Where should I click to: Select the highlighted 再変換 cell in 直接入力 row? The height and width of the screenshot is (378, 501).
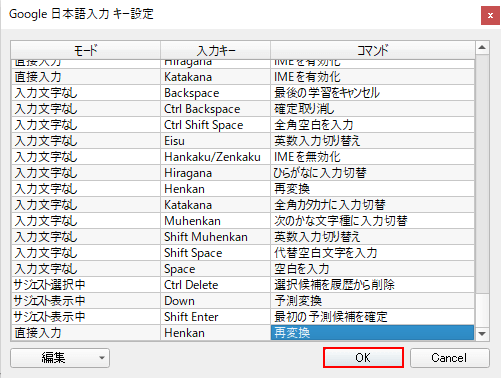point(372,333)
